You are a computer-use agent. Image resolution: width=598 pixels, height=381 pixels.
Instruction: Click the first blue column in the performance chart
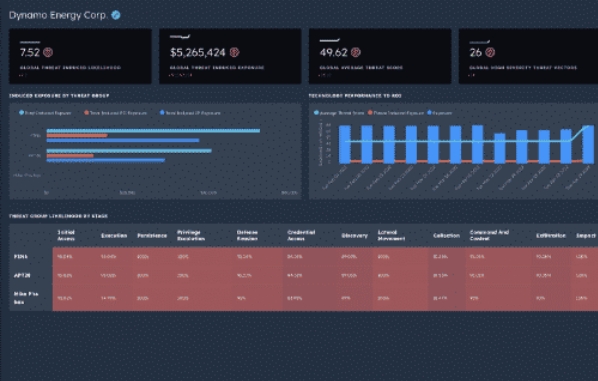tap(345, 144)
